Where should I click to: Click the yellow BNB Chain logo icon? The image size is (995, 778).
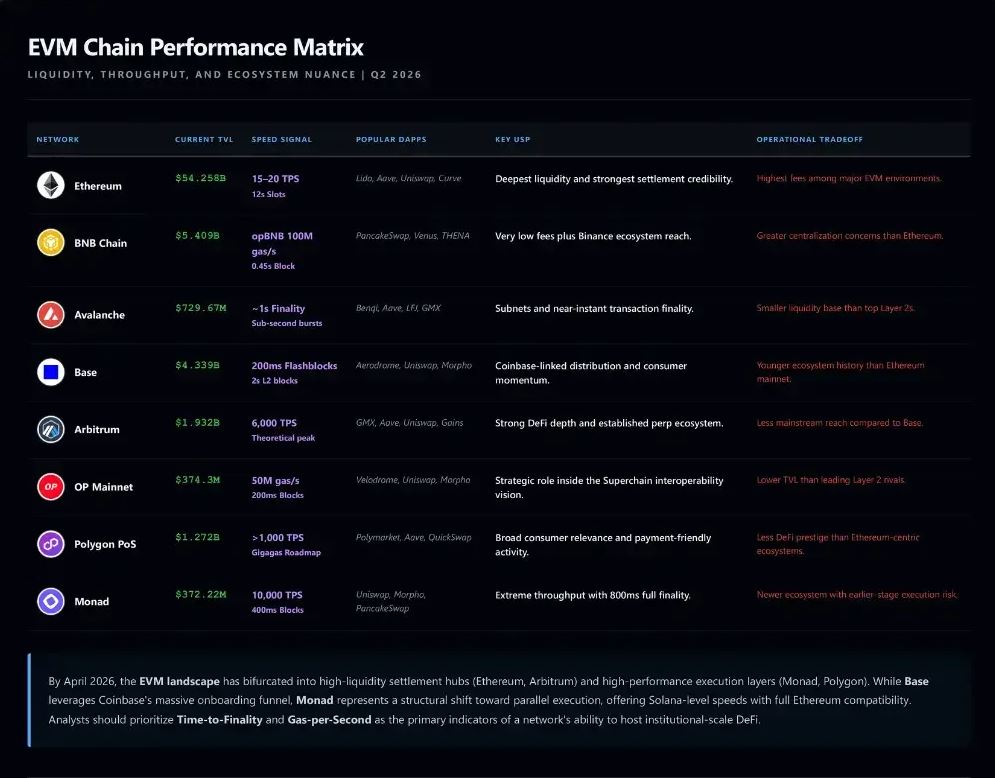point(51,242)
